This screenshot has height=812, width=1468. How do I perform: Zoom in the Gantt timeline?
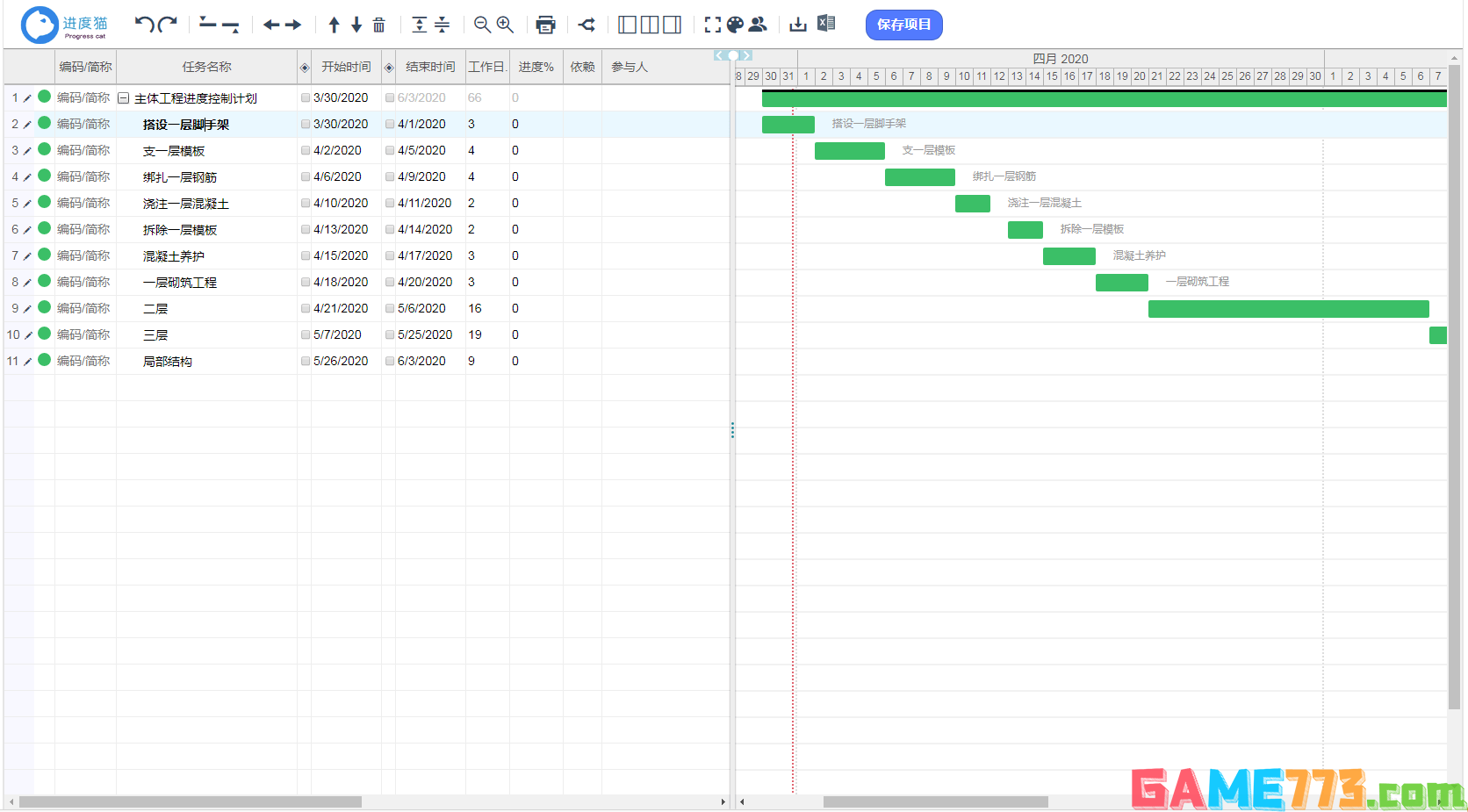tap(505, 25)
